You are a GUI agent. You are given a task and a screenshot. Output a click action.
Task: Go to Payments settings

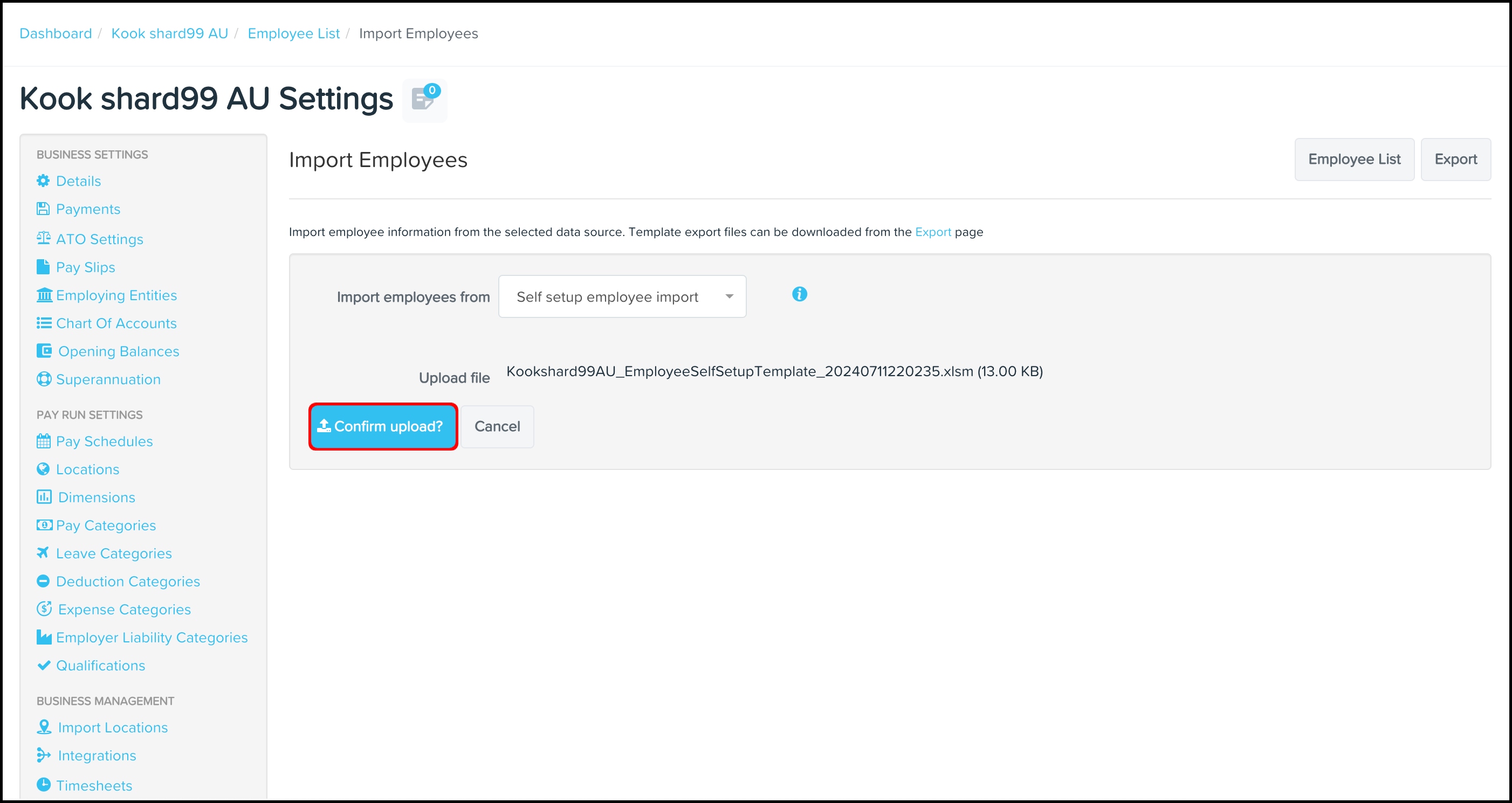click(88, 209)
